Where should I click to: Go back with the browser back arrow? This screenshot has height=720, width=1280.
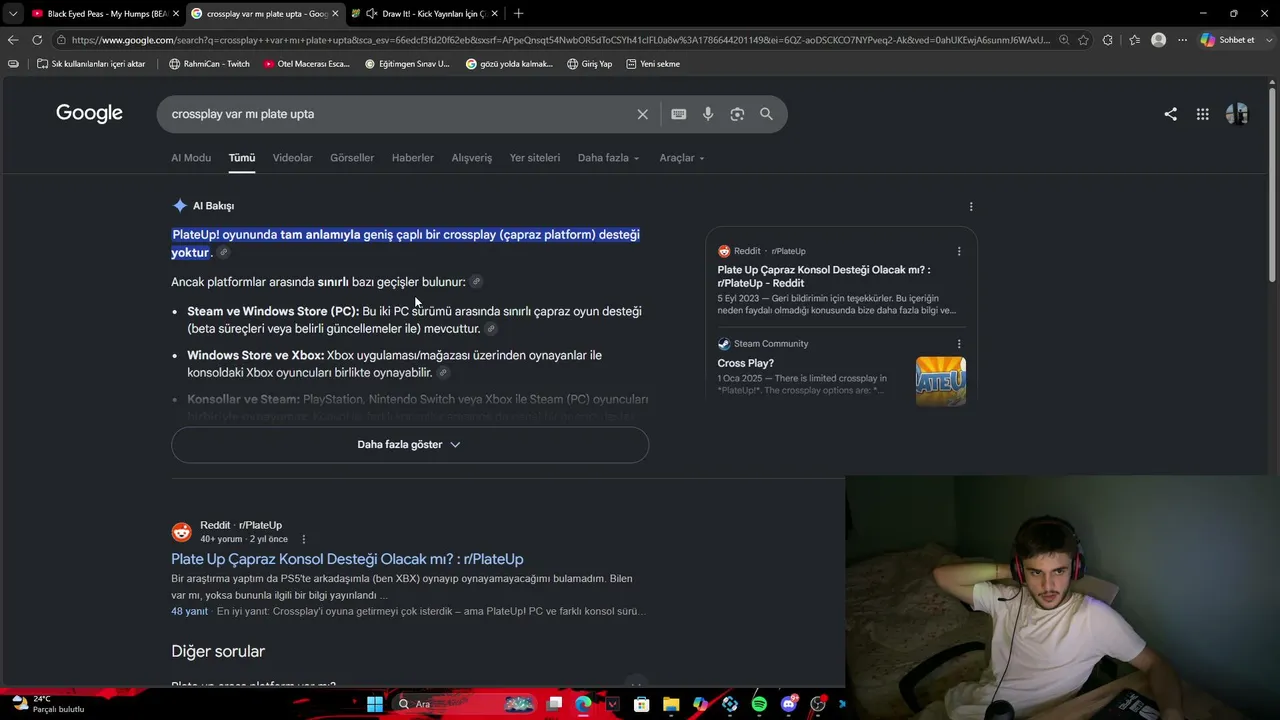12,40
